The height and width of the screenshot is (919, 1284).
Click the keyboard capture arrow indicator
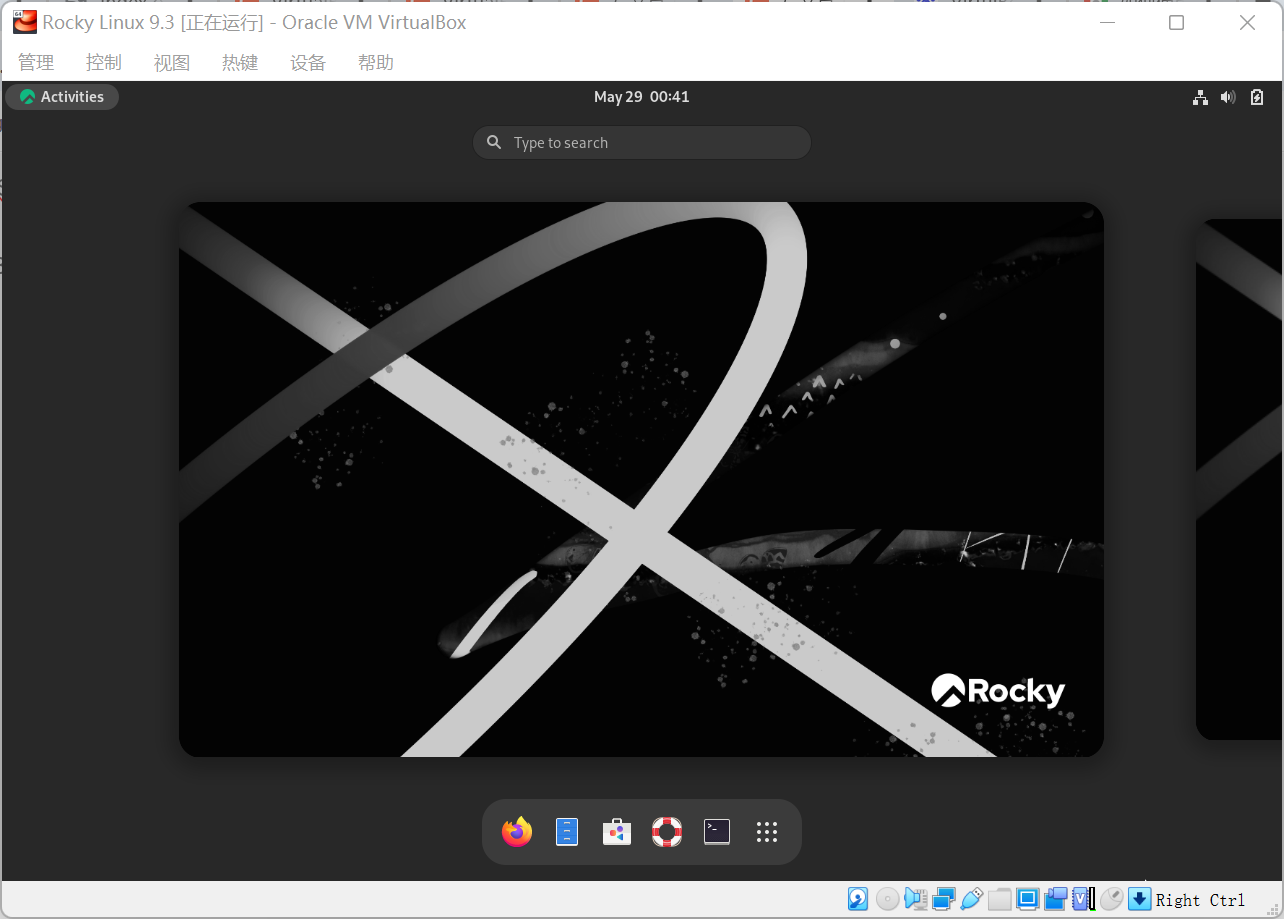click(x=1139, y=899)
